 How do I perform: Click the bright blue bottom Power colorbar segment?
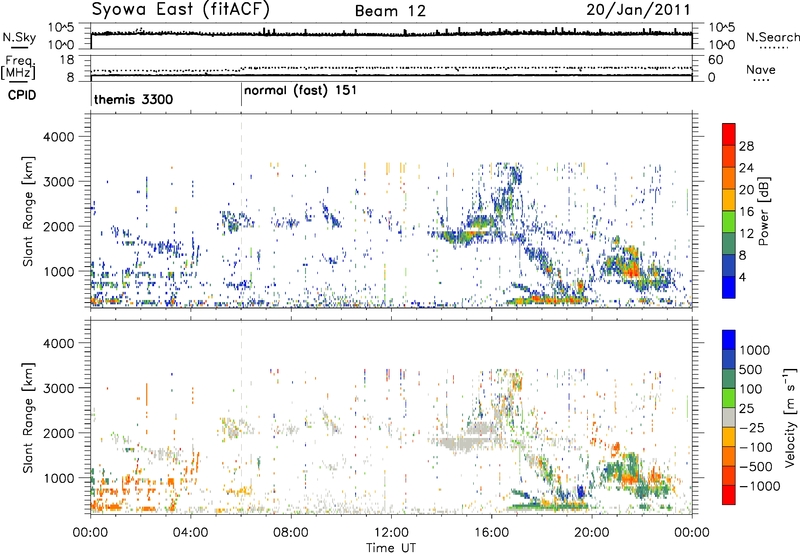coord(729,287)
